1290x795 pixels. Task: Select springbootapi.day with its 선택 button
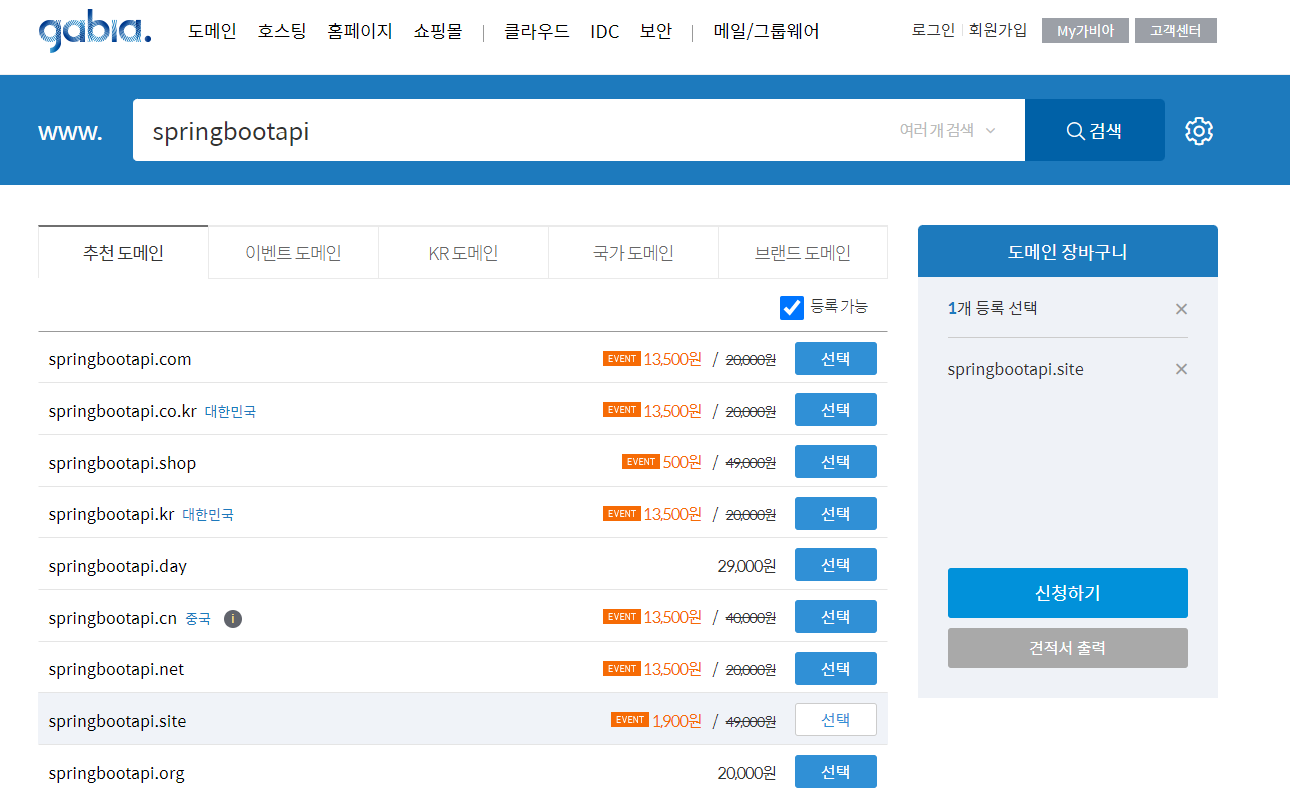[x=836, y=565]
